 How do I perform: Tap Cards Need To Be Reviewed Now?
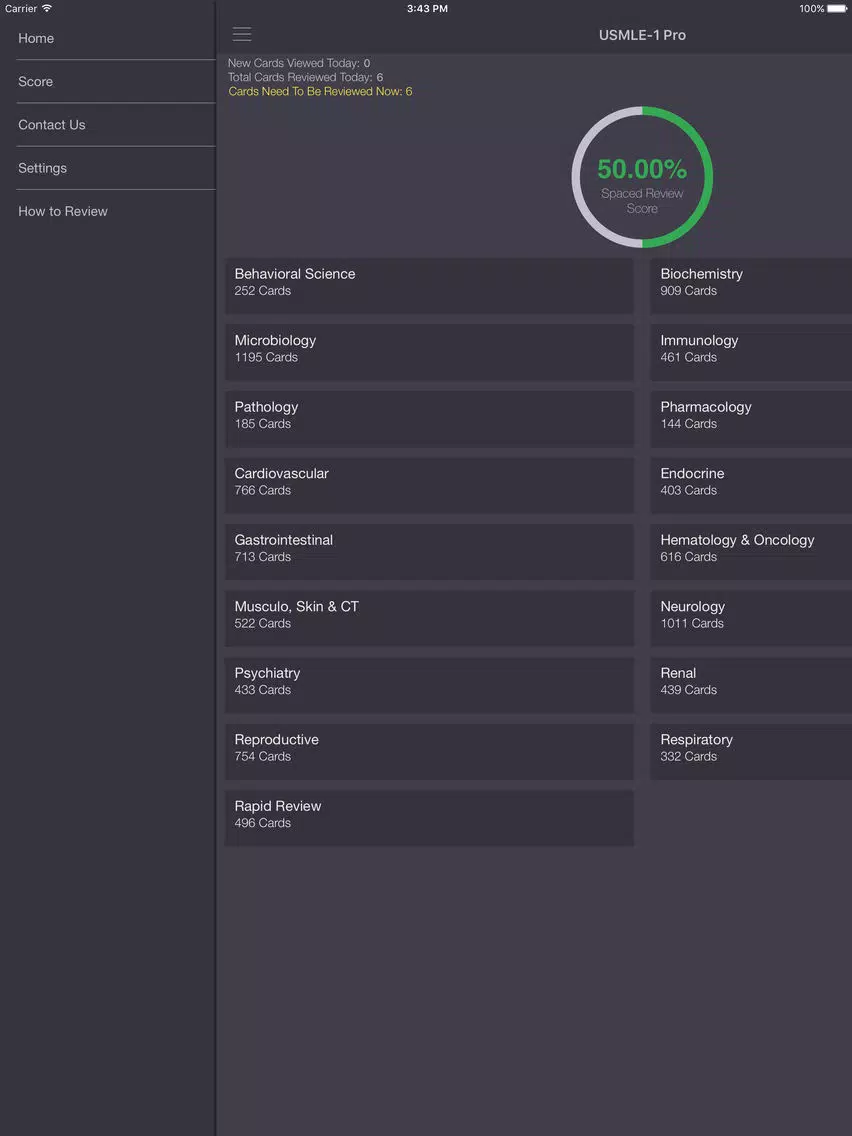[x=320, y=91]
